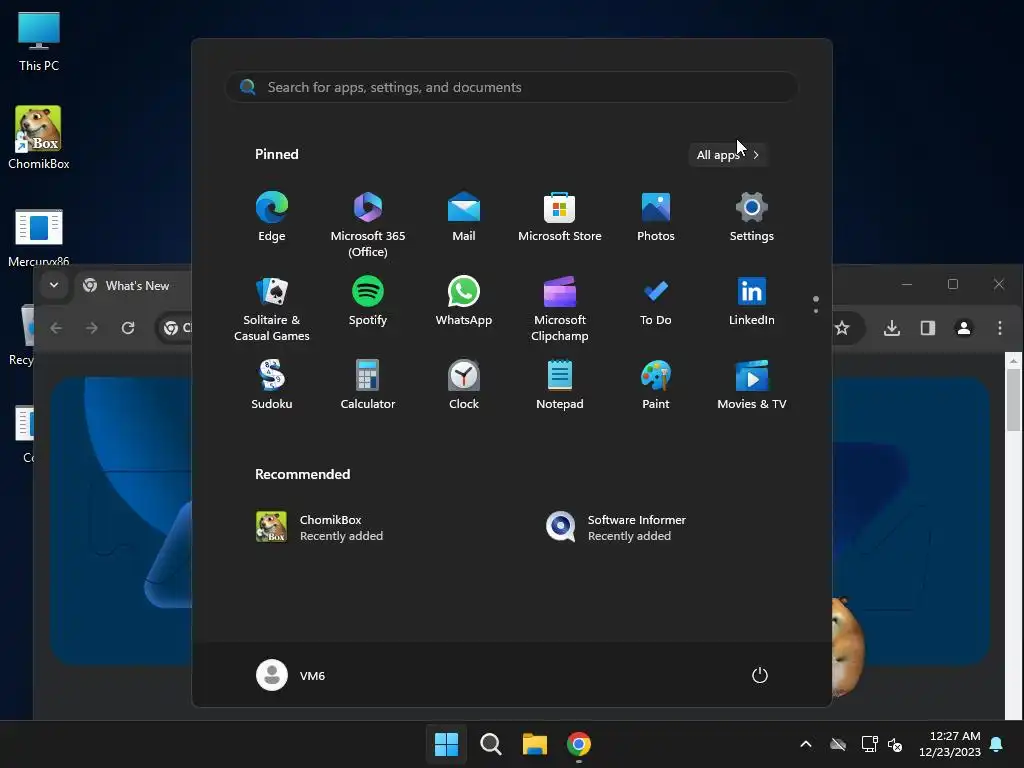Click the OneDrive tray icon
Viewport: 1024px width, 768px height.
(x=838, y=744)
